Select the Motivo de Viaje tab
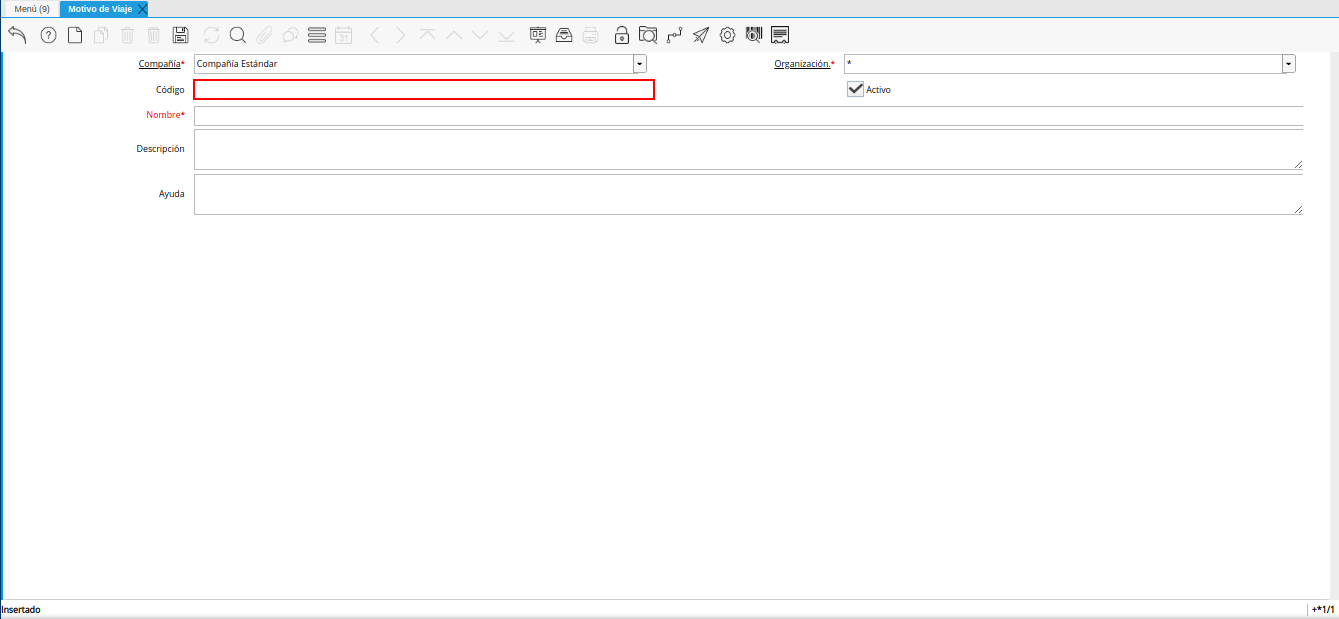Viewport: 1339px width, 619px height. click(x=100, y=9)
